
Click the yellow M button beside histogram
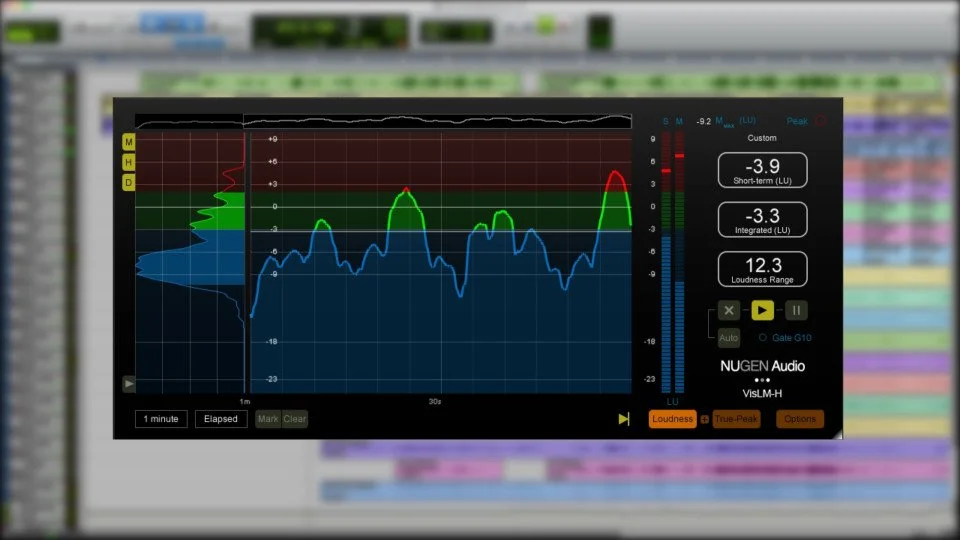click(129, 143)
